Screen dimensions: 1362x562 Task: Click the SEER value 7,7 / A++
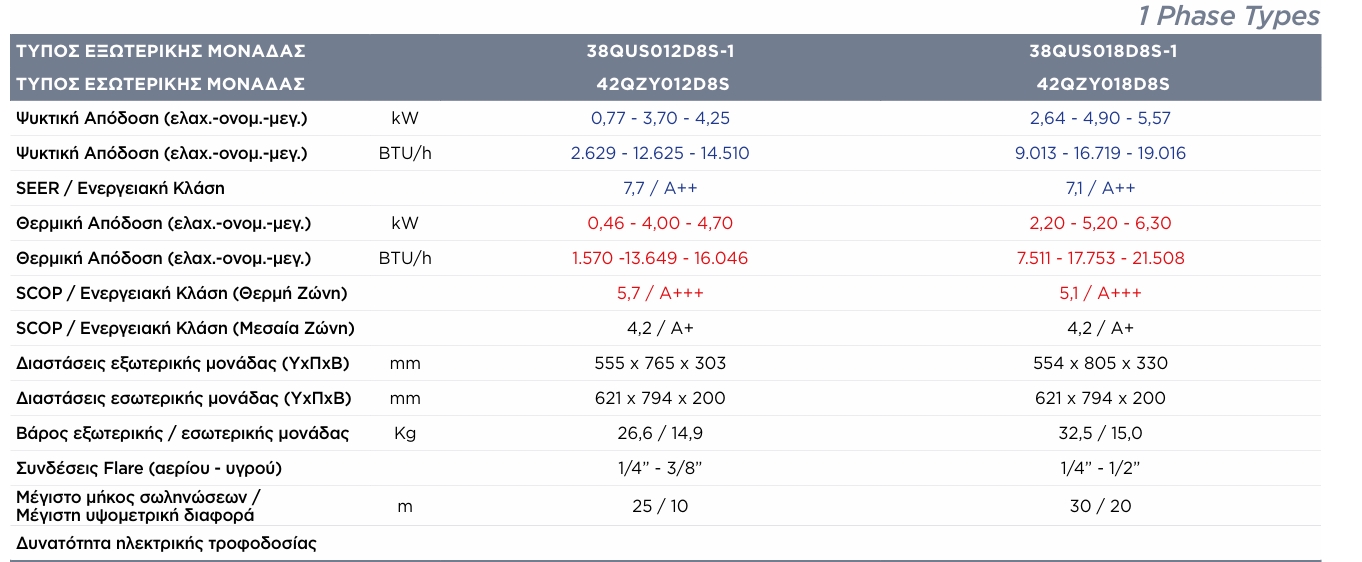coord(660,188)
